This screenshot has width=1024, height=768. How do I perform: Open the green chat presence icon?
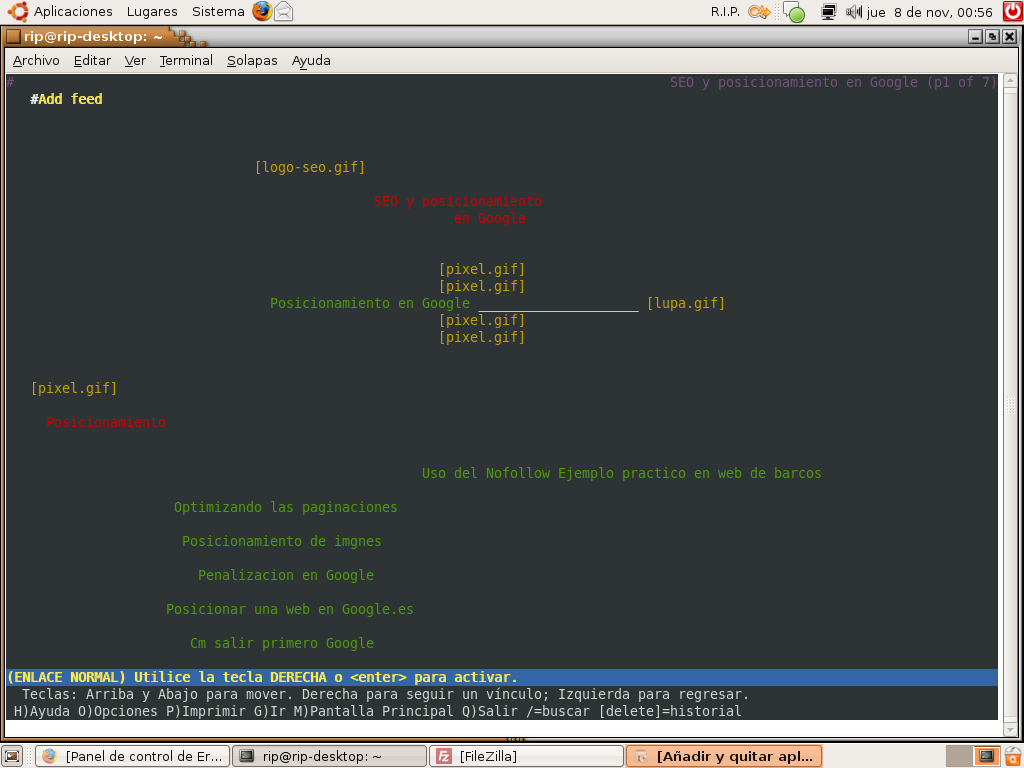[x=793, y=12]
